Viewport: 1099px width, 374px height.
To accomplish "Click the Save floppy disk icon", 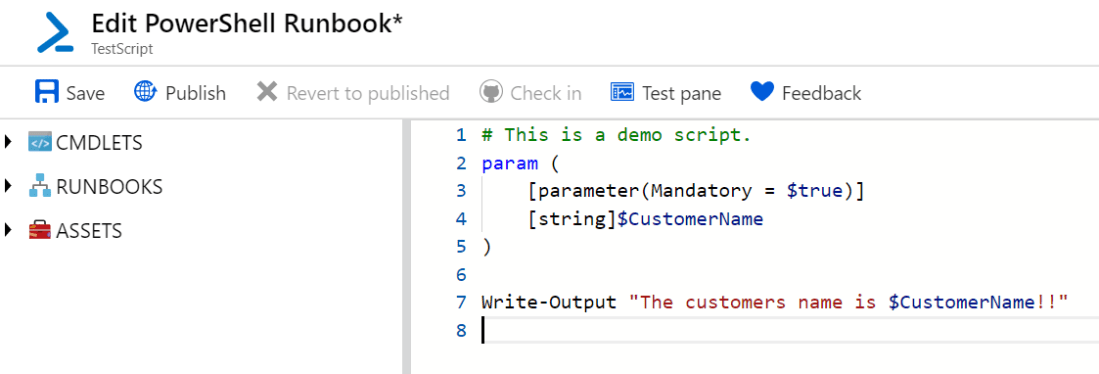I will (46, 92).
